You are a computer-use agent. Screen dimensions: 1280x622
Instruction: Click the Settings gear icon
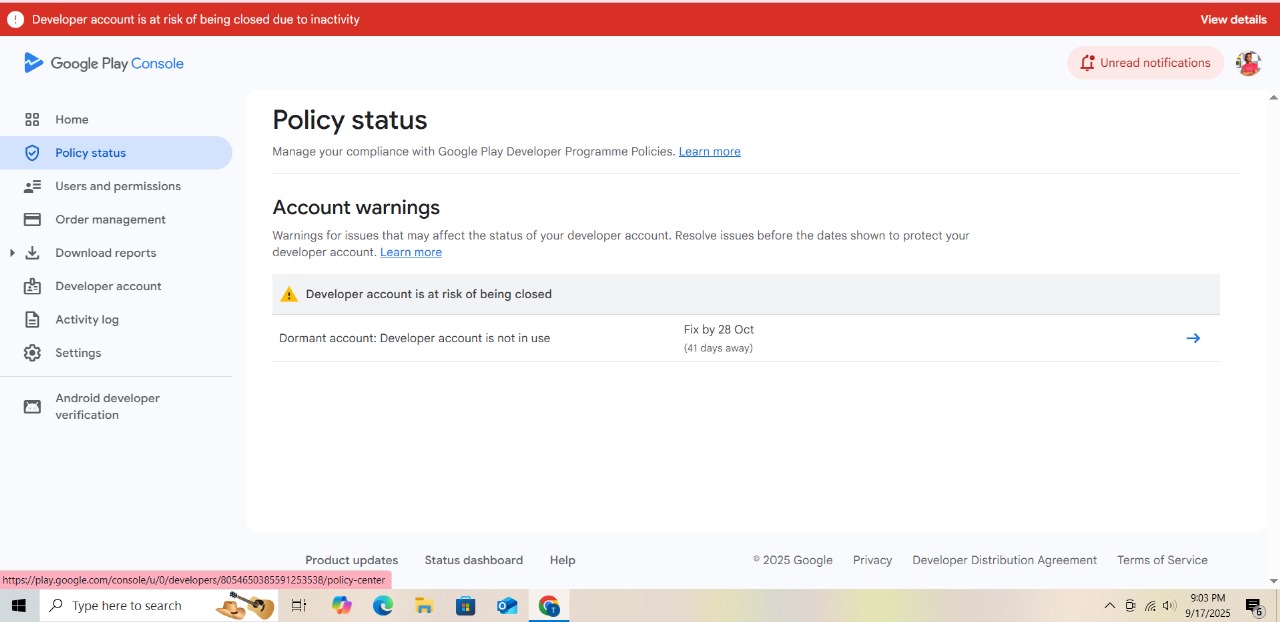pyautogui.click(x=32, y=353)
